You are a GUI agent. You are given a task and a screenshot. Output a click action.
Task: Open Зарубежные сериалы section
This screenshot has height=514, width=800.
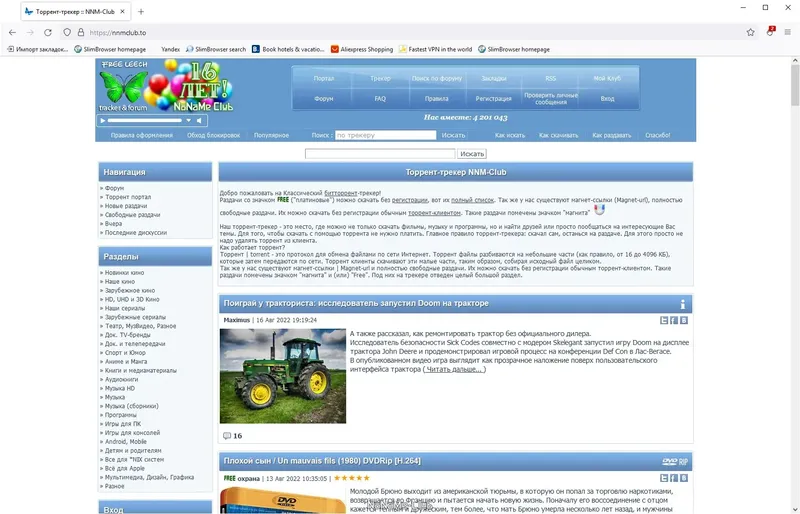coord(135,317)
